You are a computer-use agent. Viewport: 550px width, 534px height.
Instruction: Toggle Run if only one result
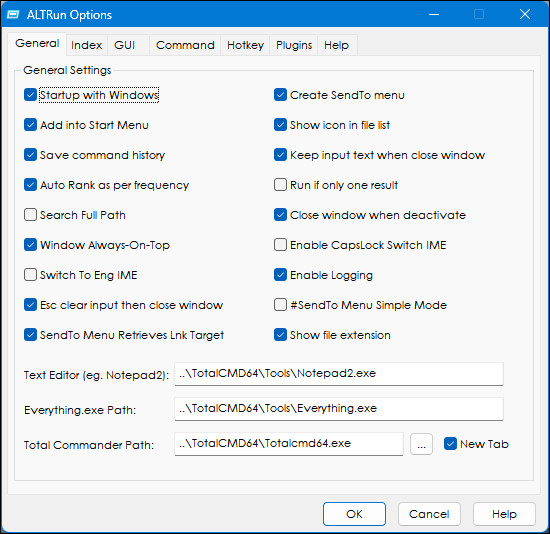[x=280, y=185]
